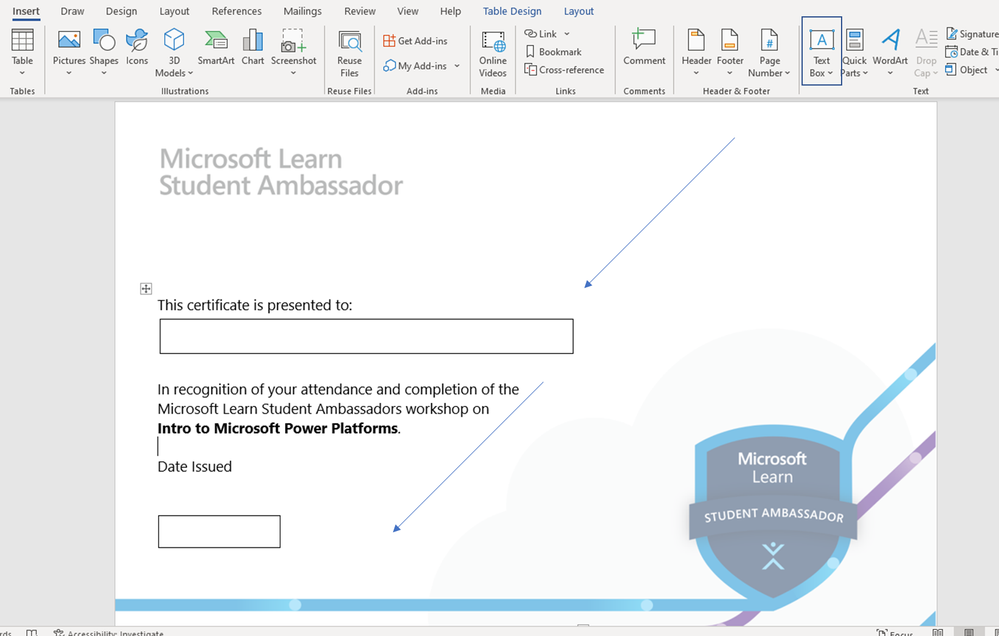Click the recipient name text box
The height and width of the screenshot is (636, 999).
pyautogui.click(x=366, y=336)
